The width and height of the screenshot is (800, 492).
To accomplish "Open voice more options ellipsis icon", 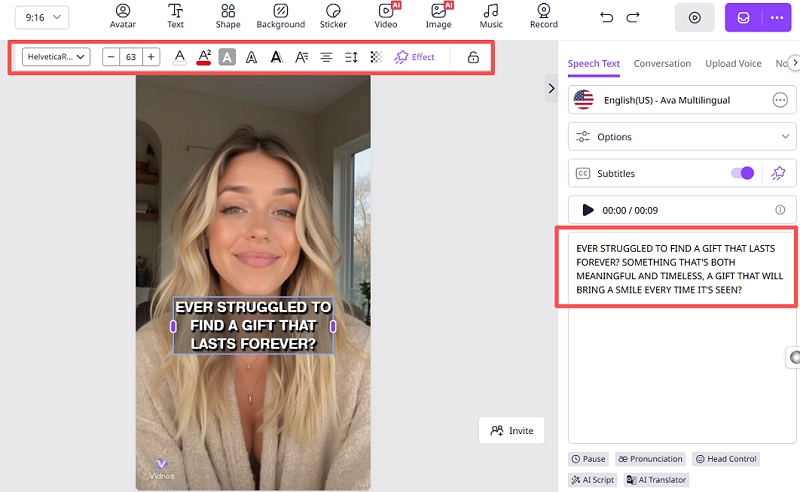I will click(x=780, y=100).
